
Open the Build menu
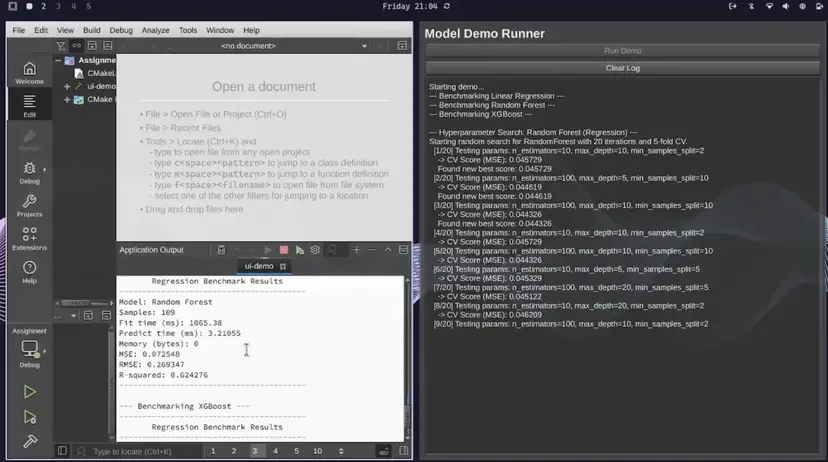point(91,30)
